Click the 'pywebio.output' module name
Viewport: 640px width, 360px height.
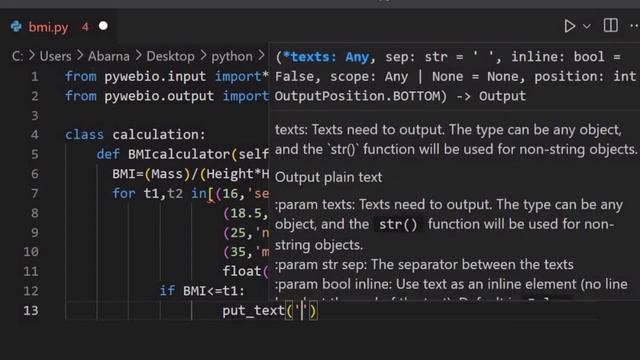point(159,96)
